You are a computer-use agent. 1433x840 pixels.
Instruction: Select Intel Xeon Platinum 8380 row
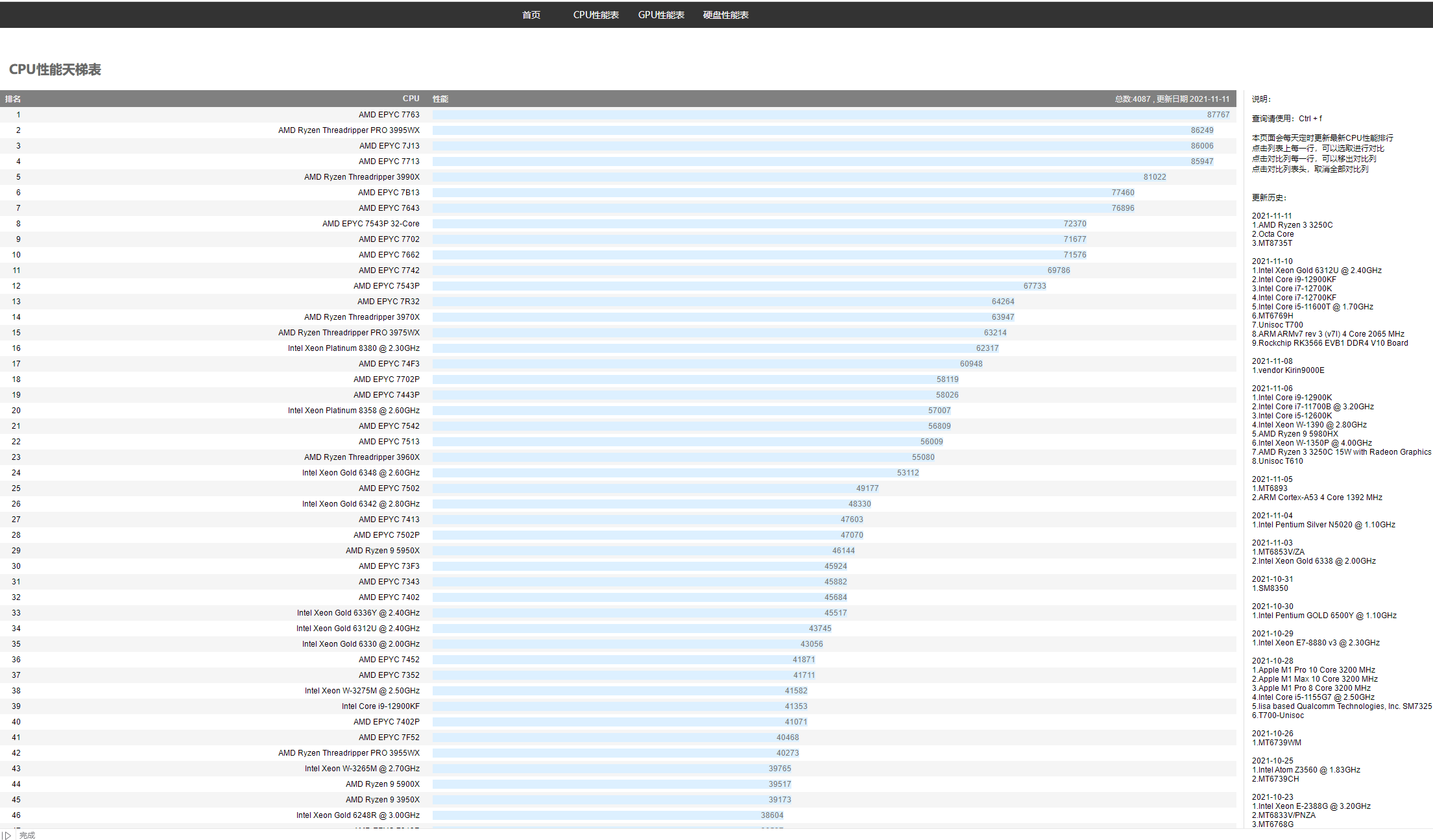pyautogui.click(x=618, y=348)
